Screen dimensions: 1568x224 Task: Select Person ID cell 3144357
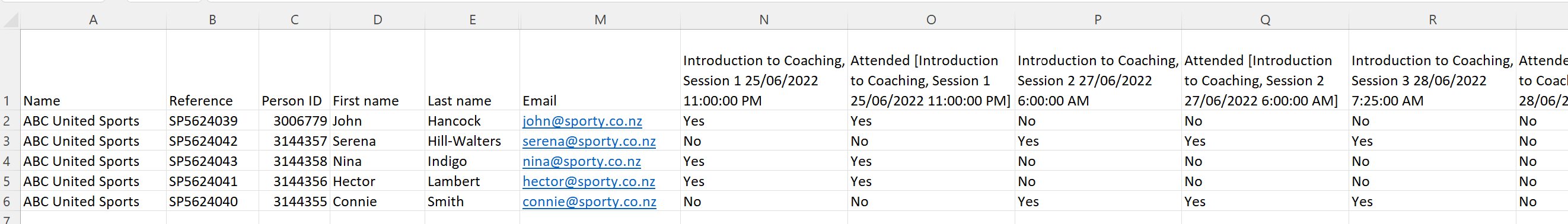tap(295, 141)
